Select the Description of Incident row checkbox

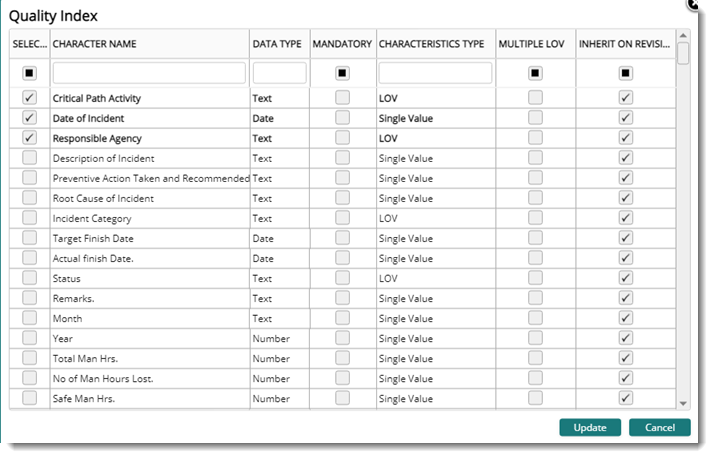[30, 158]
